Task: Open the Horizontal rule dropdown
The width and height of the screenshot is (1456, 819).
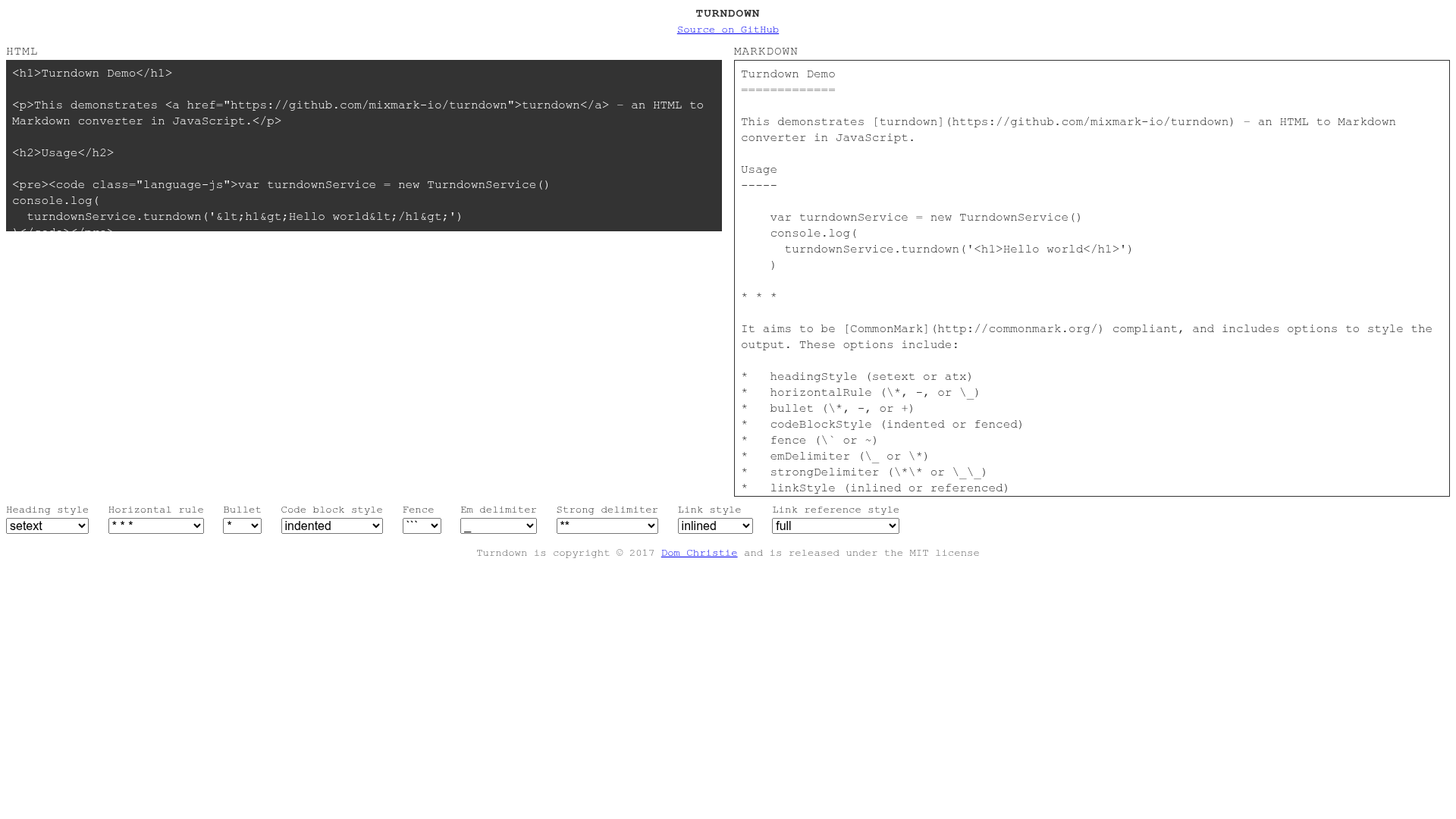Action: [155, 526]
